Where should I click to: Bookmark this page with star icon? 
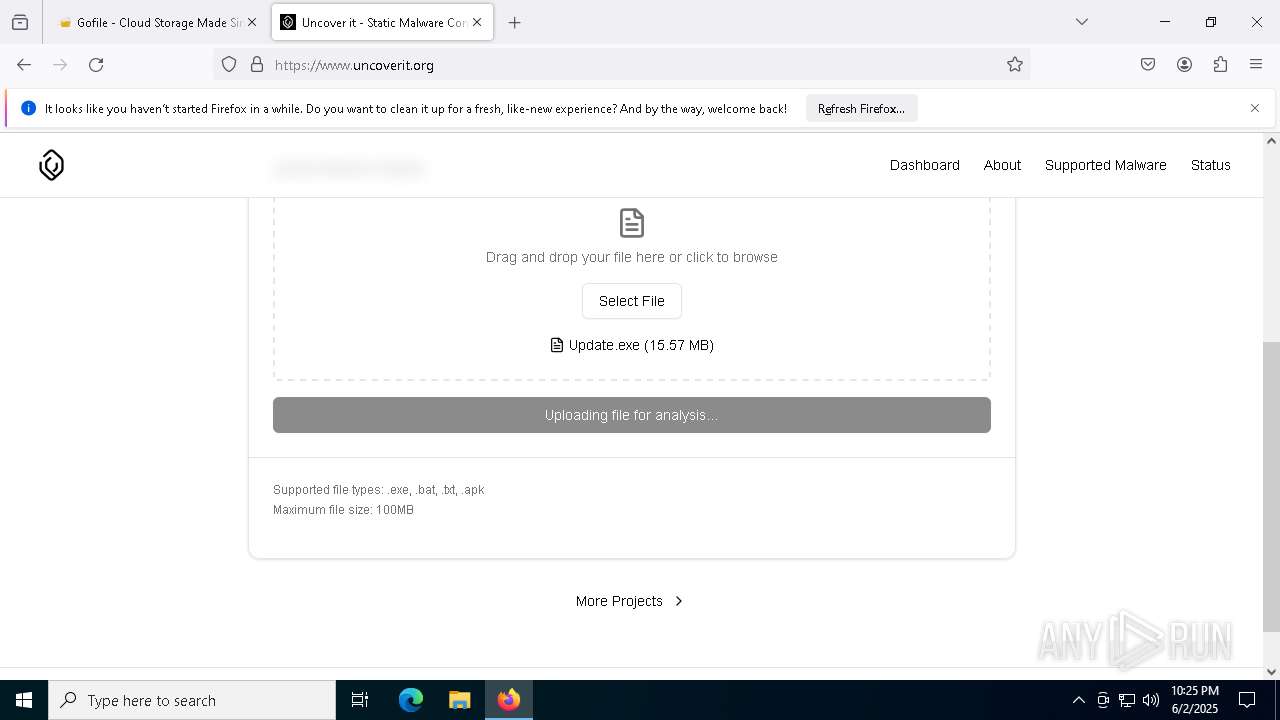click(1015, 65)
